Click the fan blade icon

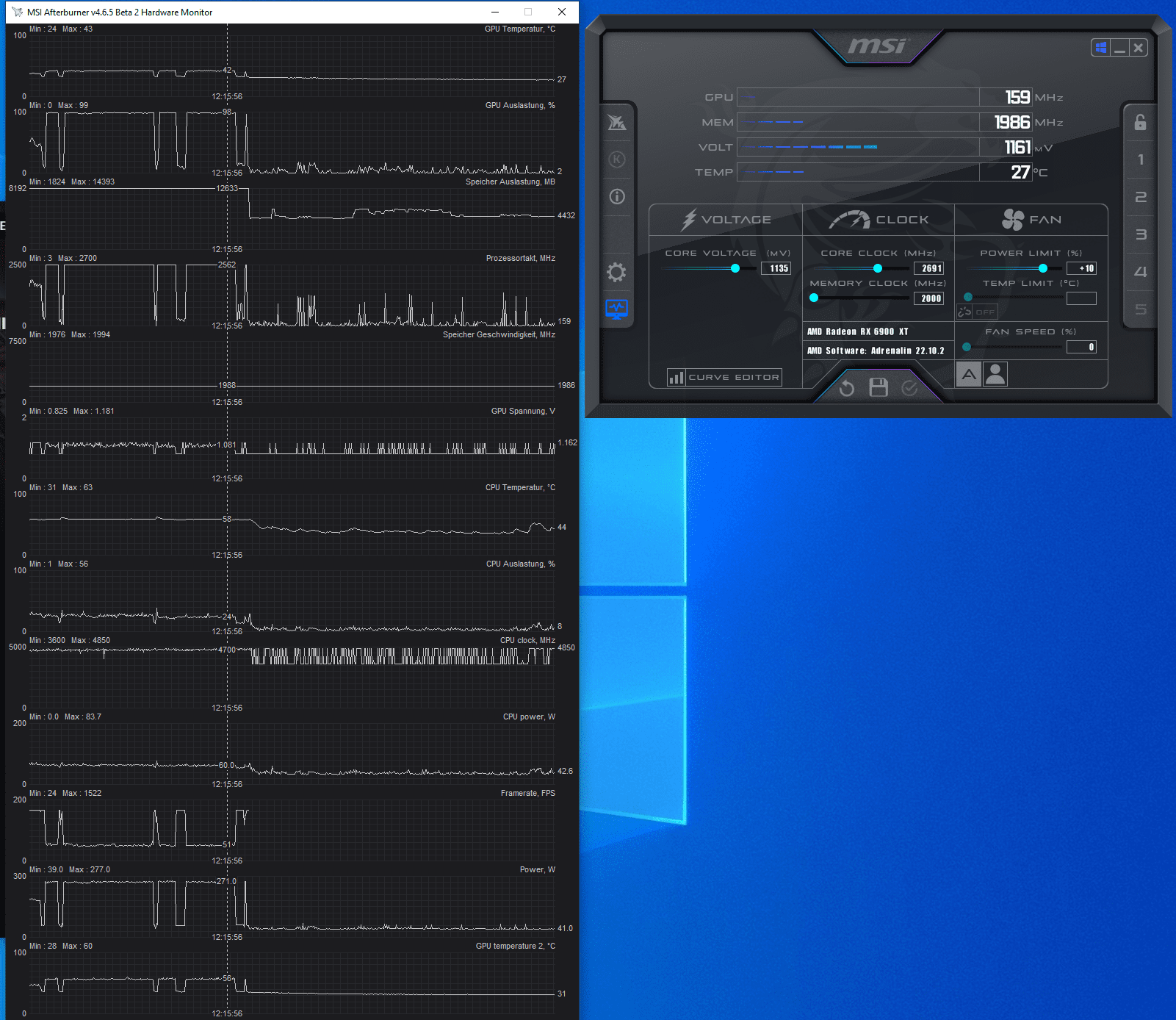pyautogui.click(x=1013, y=219)
